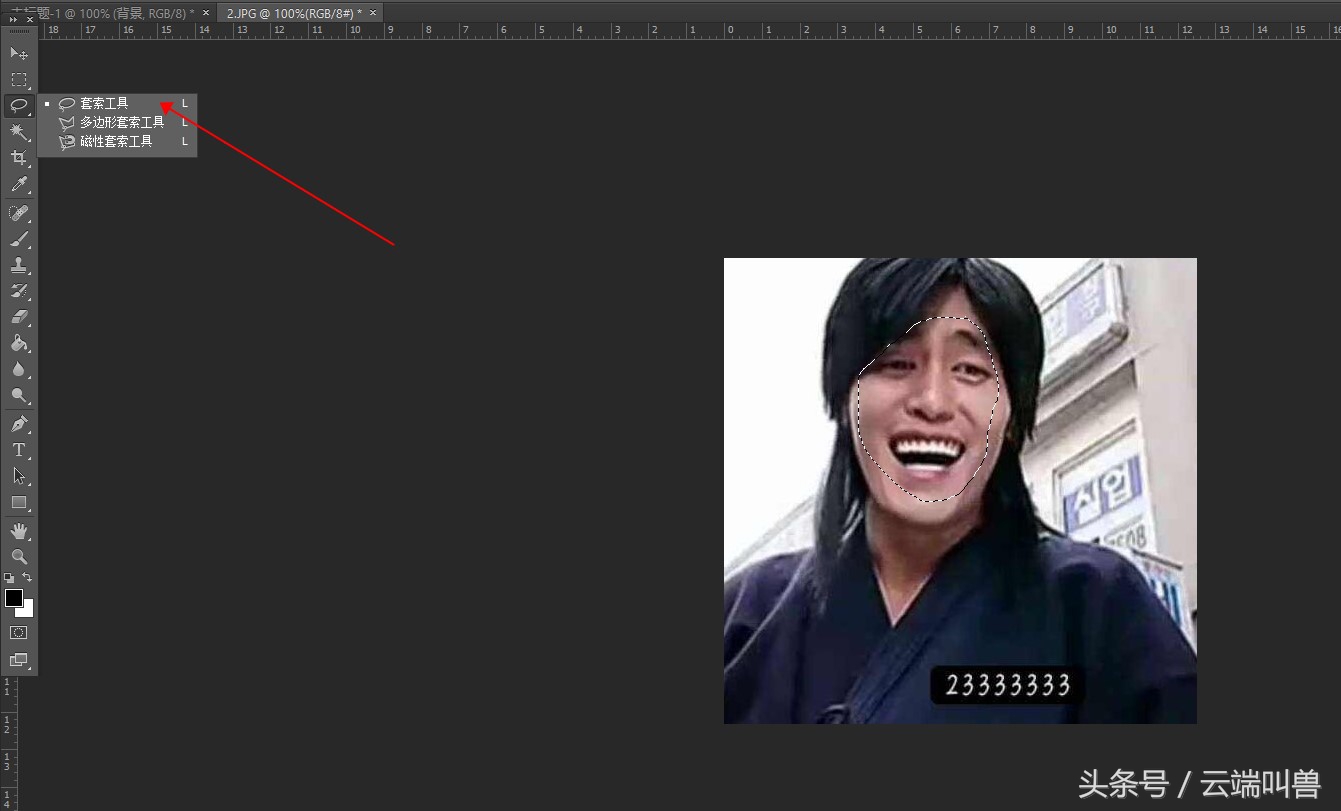Swap foreground and background colors
Screen dimensions: 1341x811
[28, 578]
